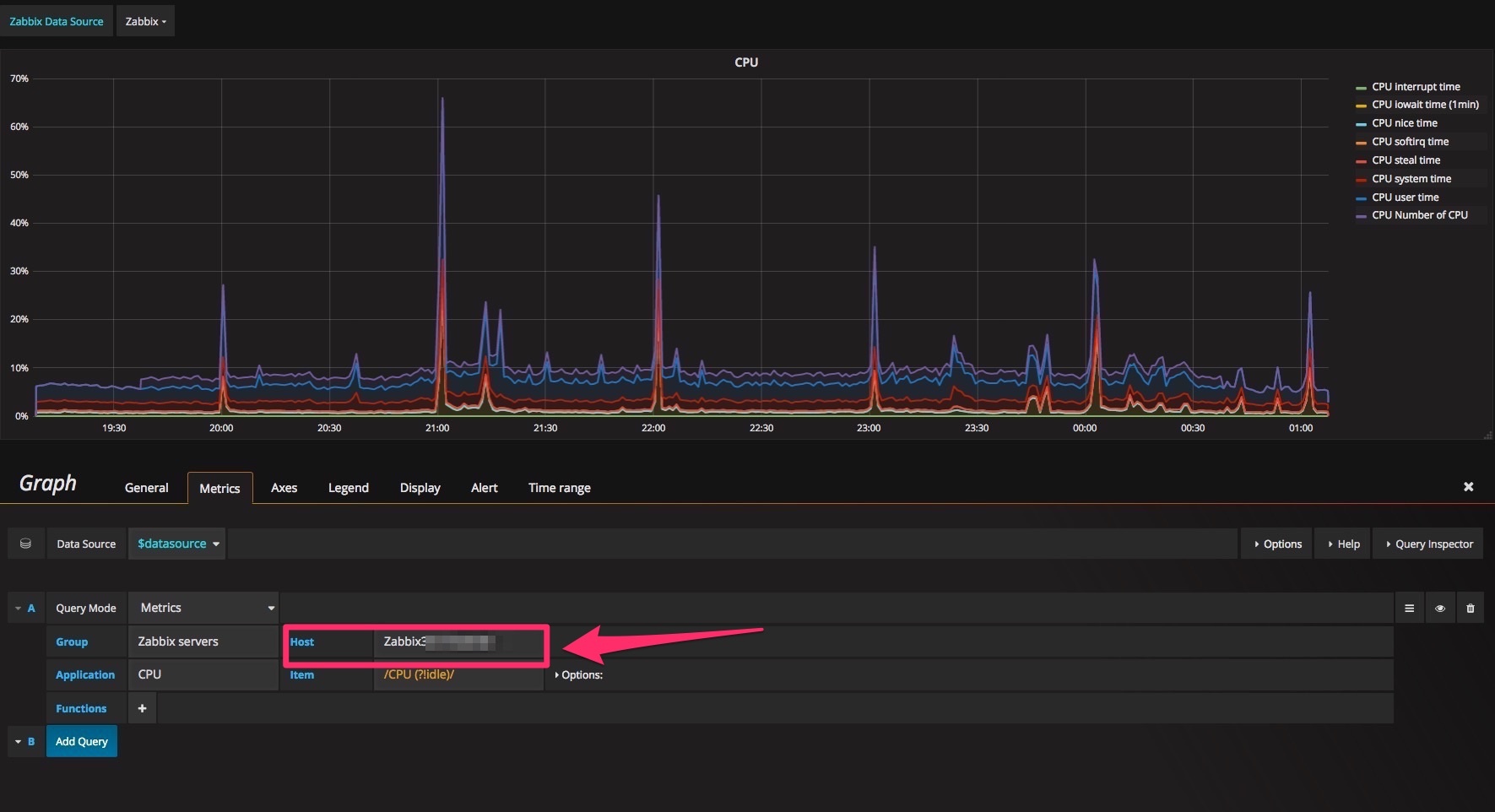Image resolution: width=1495 pixels, height=812 pixels.
Task: Click the Item field with CPU regex
Action: click(458, 674)
